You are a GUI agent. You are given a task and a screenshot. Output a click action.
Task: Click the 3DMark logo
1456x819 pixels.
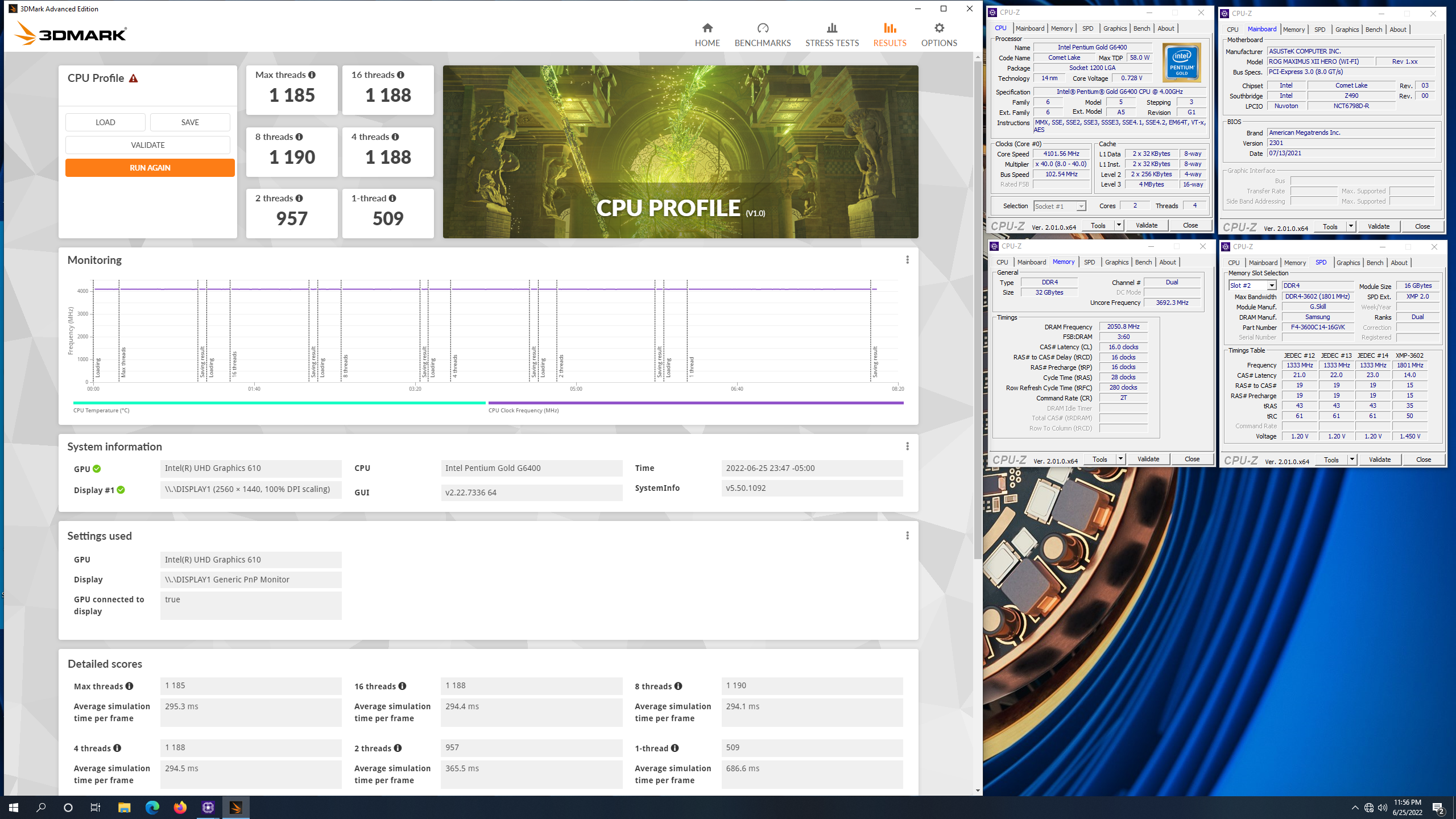[x=71, y=33]
